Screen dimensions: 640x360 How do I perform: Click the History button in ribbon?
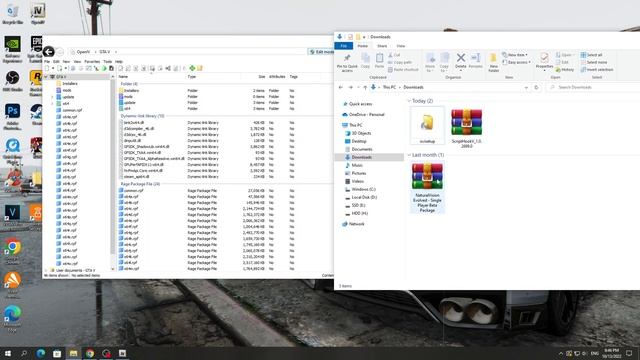(565, 70)
